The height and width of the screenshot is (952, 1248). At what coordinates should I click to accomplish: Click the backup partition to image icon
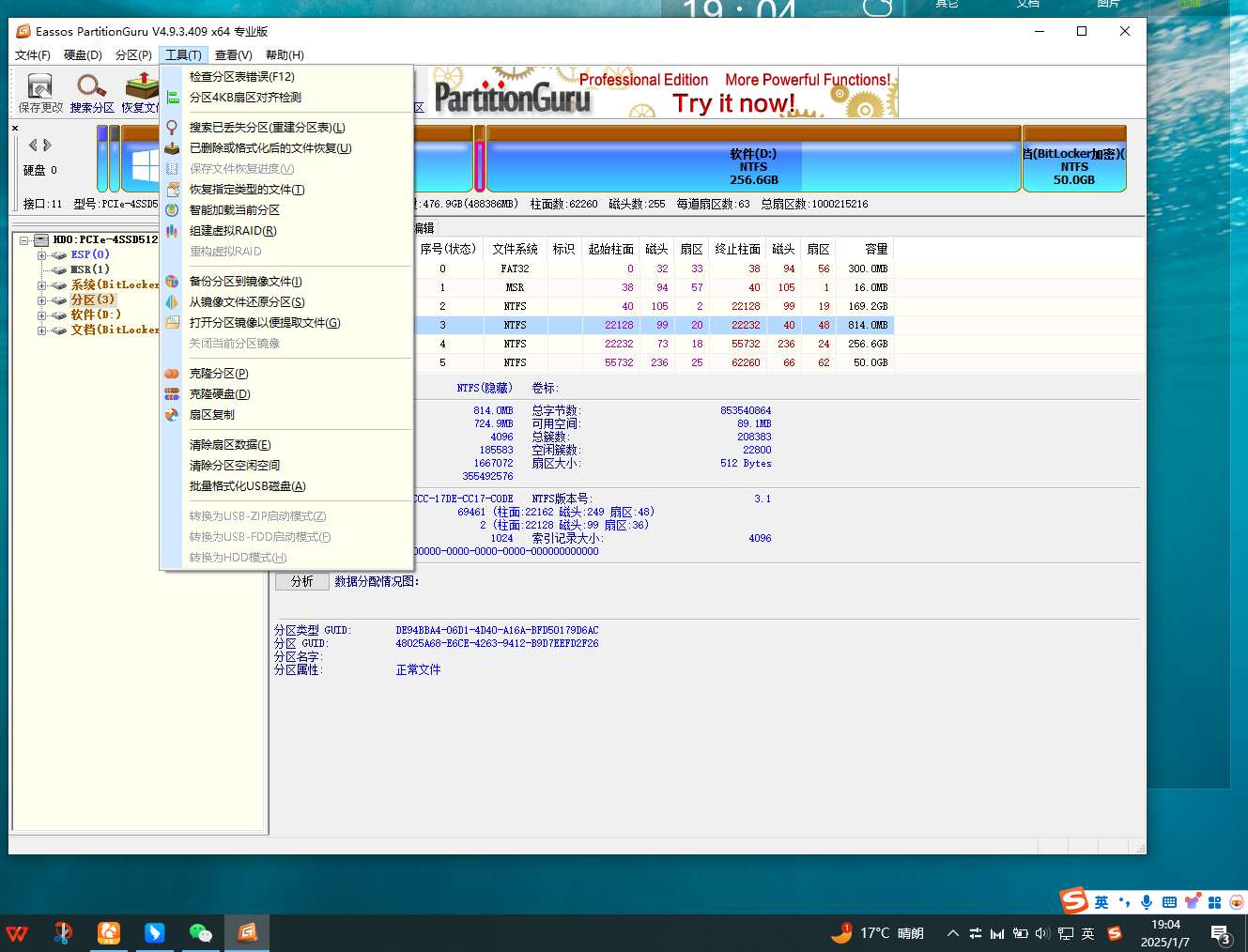point(172,282)
